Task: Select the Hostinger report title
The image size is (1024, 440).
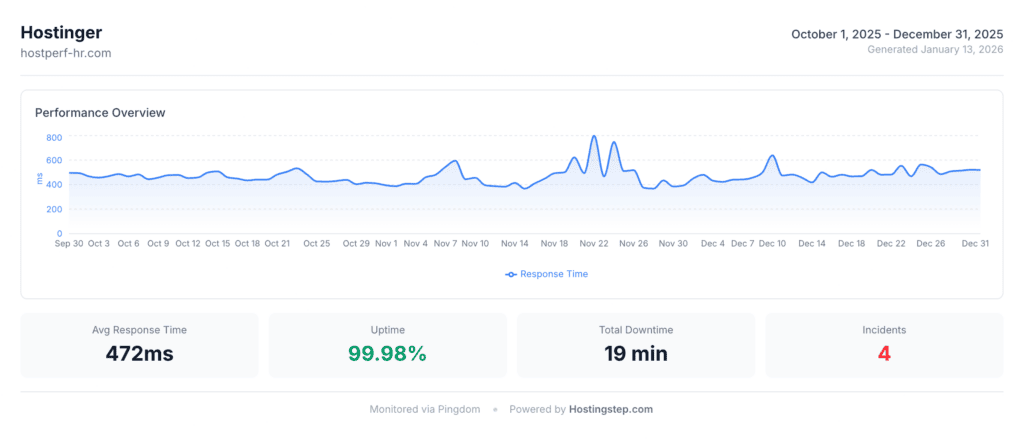Action: (x=61, y=33)
